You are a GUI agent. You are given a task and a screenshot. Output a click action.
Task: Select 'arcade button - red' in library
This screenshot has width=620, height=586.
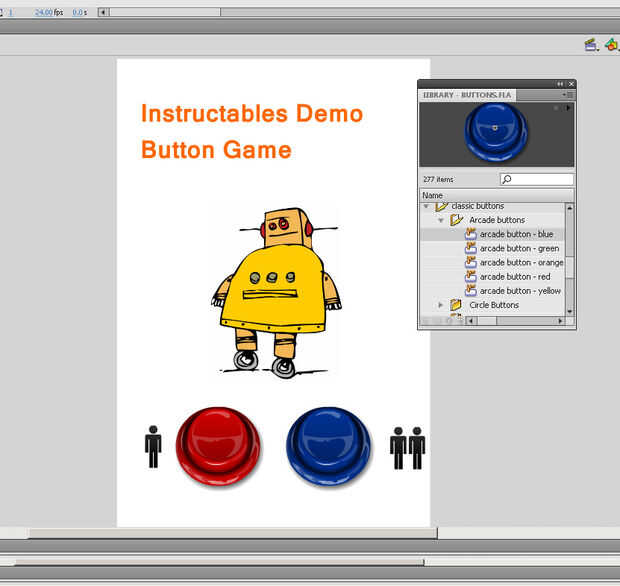[515, 277]
